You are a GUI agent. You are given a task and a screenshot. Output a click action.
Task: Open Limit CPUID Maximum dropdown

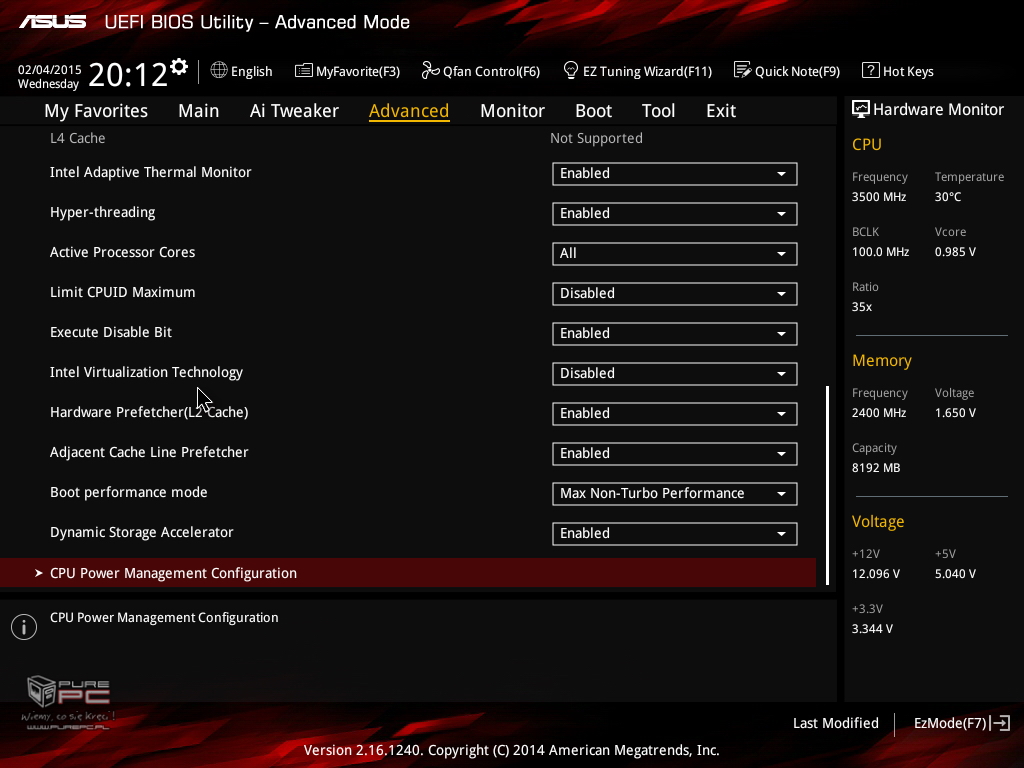click(675, 293)
